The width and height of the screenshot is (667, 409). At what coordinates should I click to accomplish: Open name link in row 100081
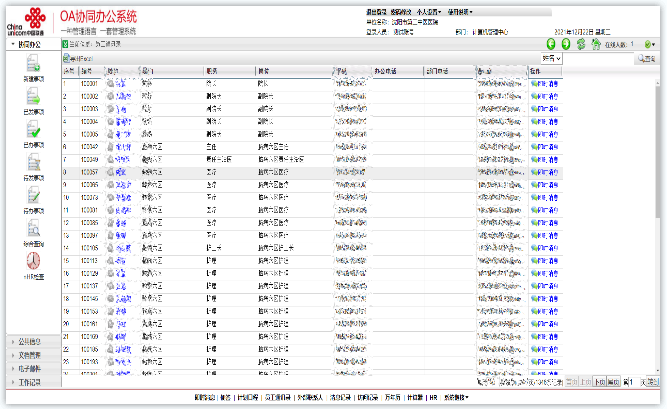pyautogui.click(x=123, y=210)
